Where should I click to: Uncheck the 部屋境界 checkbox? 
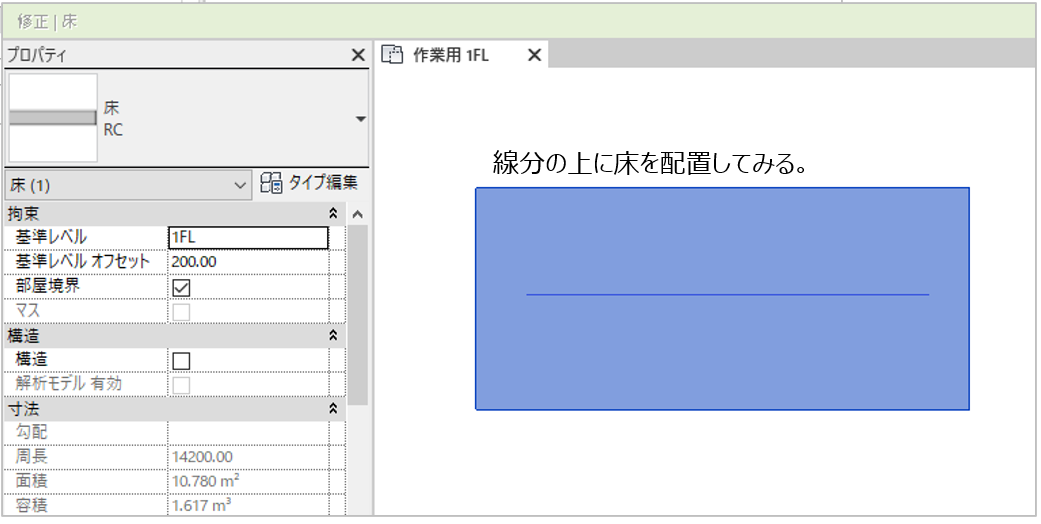tap(181, 288)
